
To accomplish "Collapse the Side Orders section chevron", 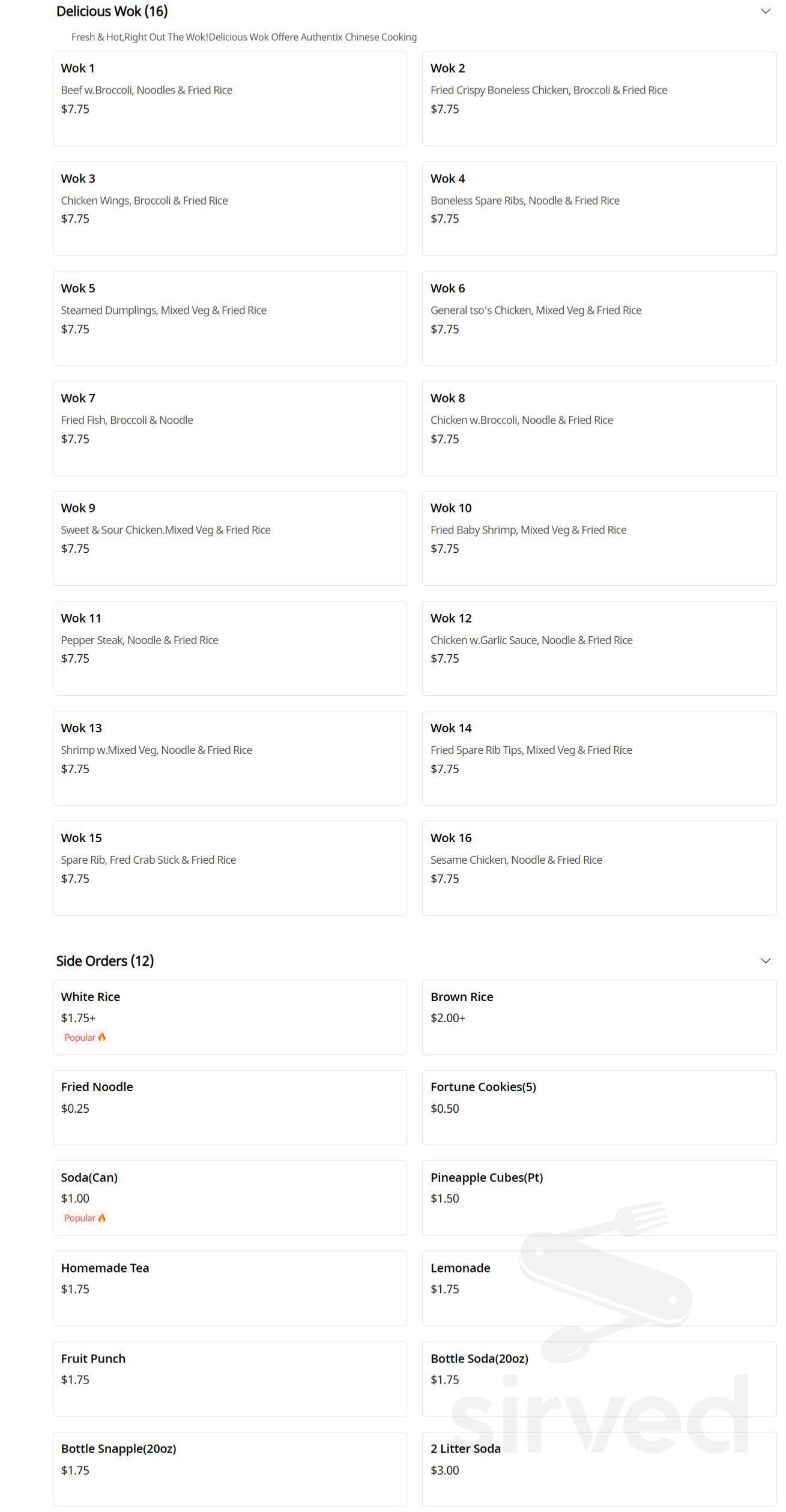I will pos(765,961).
